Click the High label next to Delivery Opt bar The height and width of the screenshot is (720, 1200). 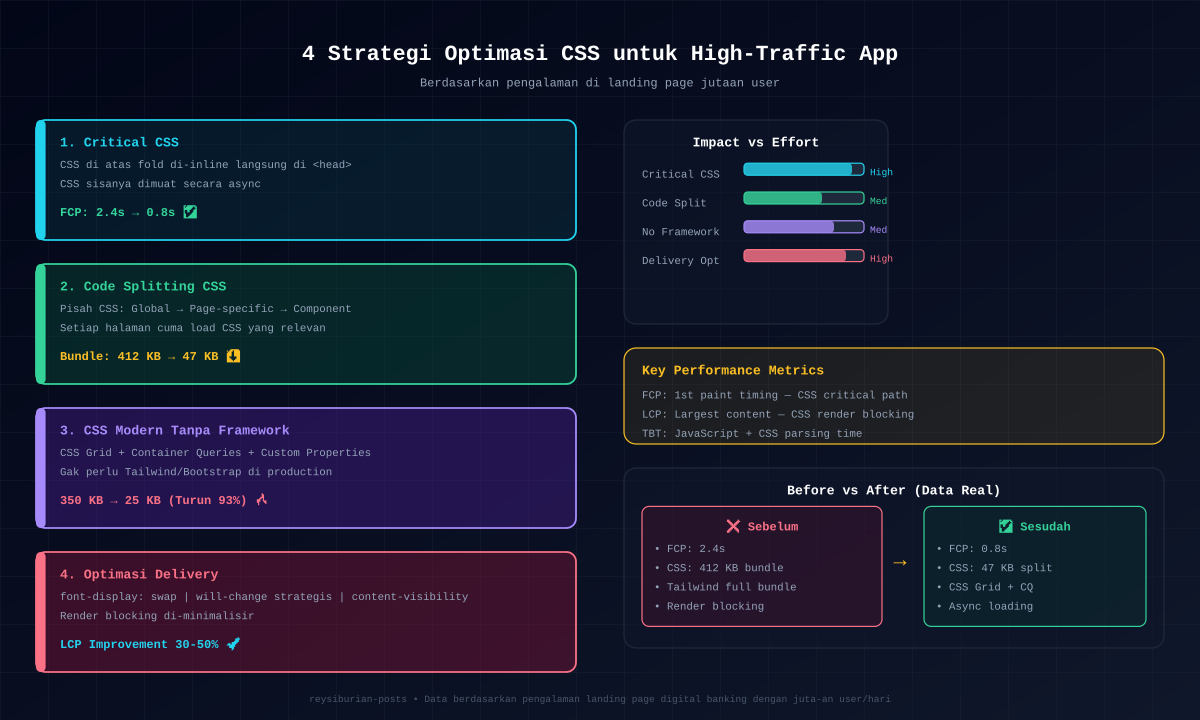(881, 259)
